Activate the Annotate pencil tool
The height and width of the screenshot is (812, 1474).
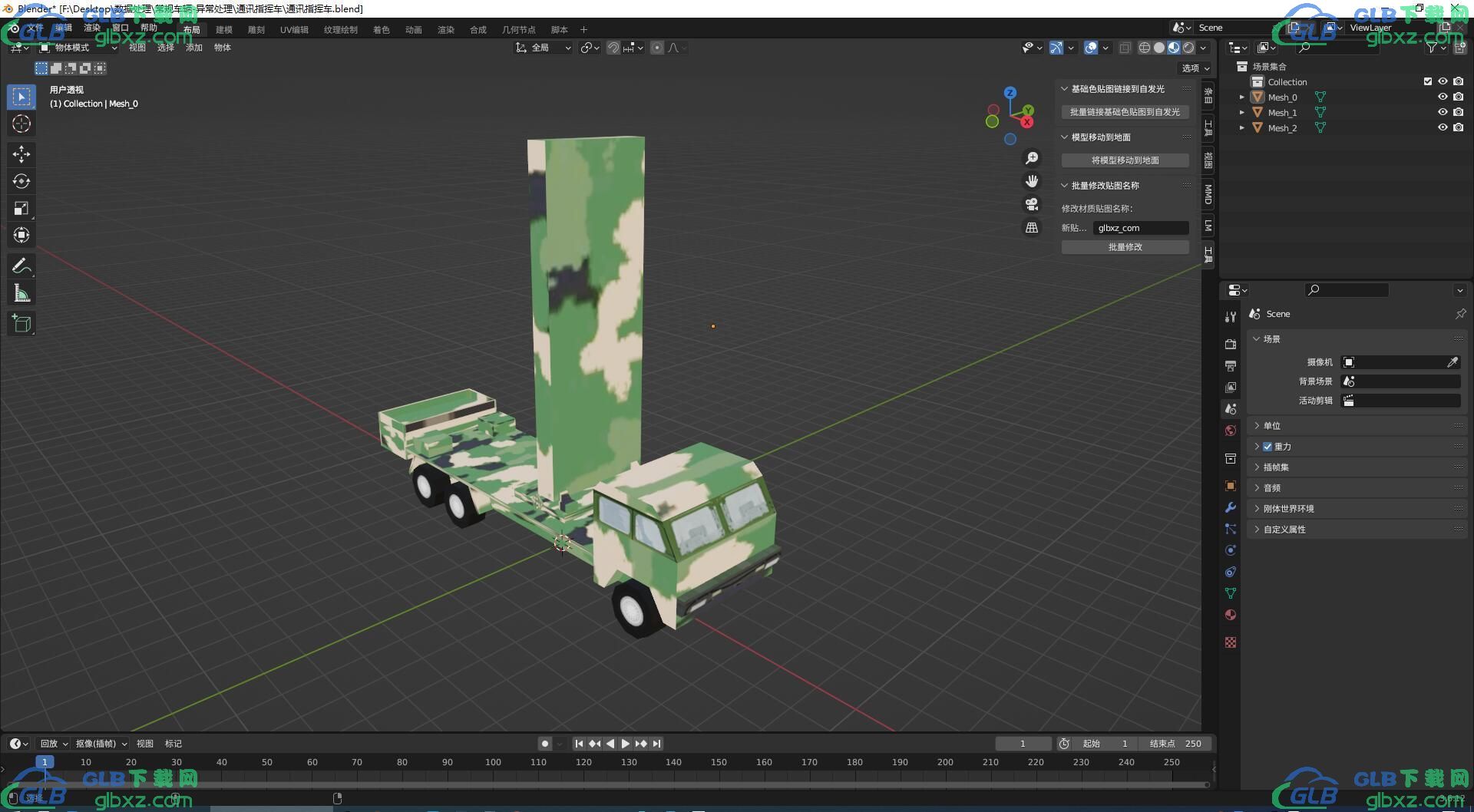point(21,266)
